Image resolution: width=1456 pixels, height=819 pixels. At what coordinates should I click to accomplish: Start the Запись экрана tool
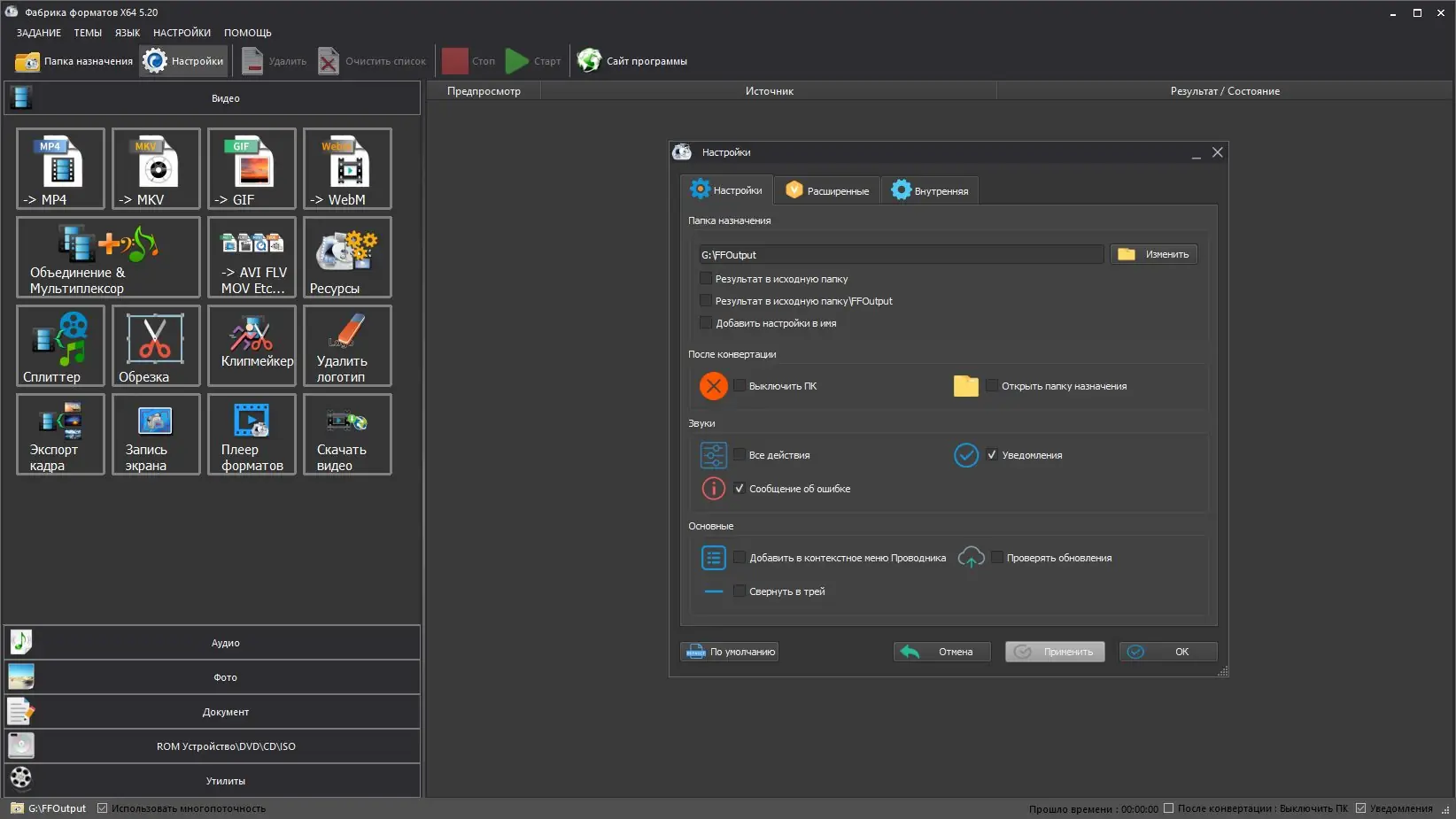point(156,434)
